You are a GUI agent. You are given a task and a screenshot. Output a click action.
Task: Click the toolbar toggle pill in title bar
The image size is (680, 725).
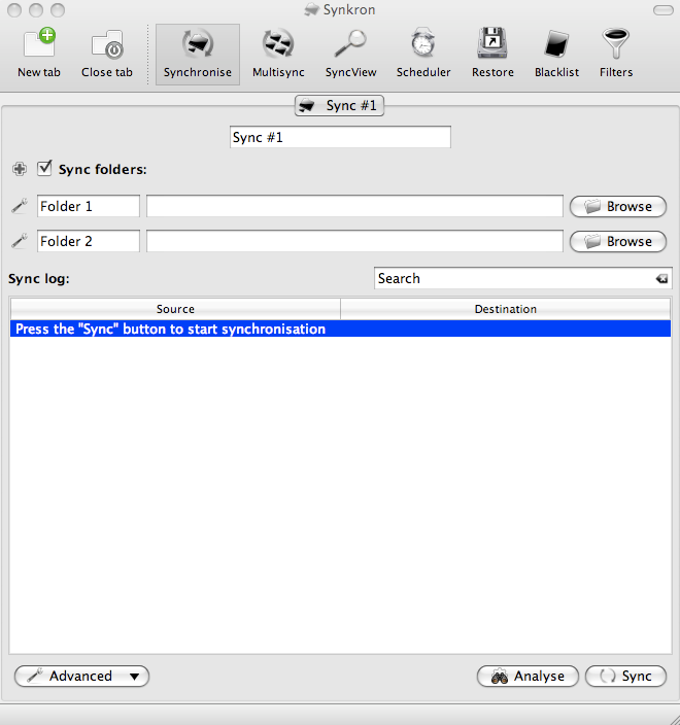click(x=663, y=10)
